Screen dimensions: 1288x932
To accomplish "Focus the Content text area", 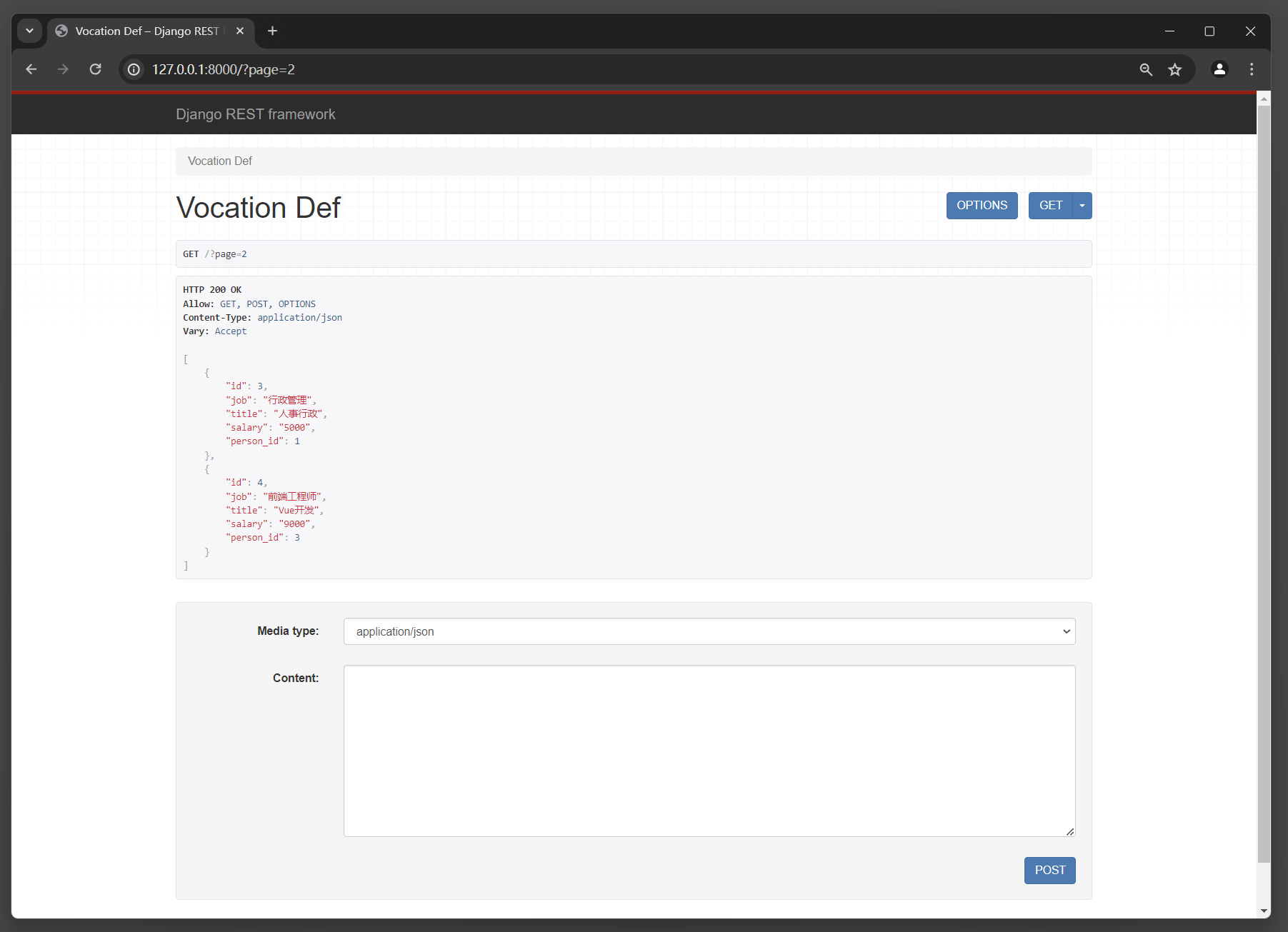I will coord(709,751).
